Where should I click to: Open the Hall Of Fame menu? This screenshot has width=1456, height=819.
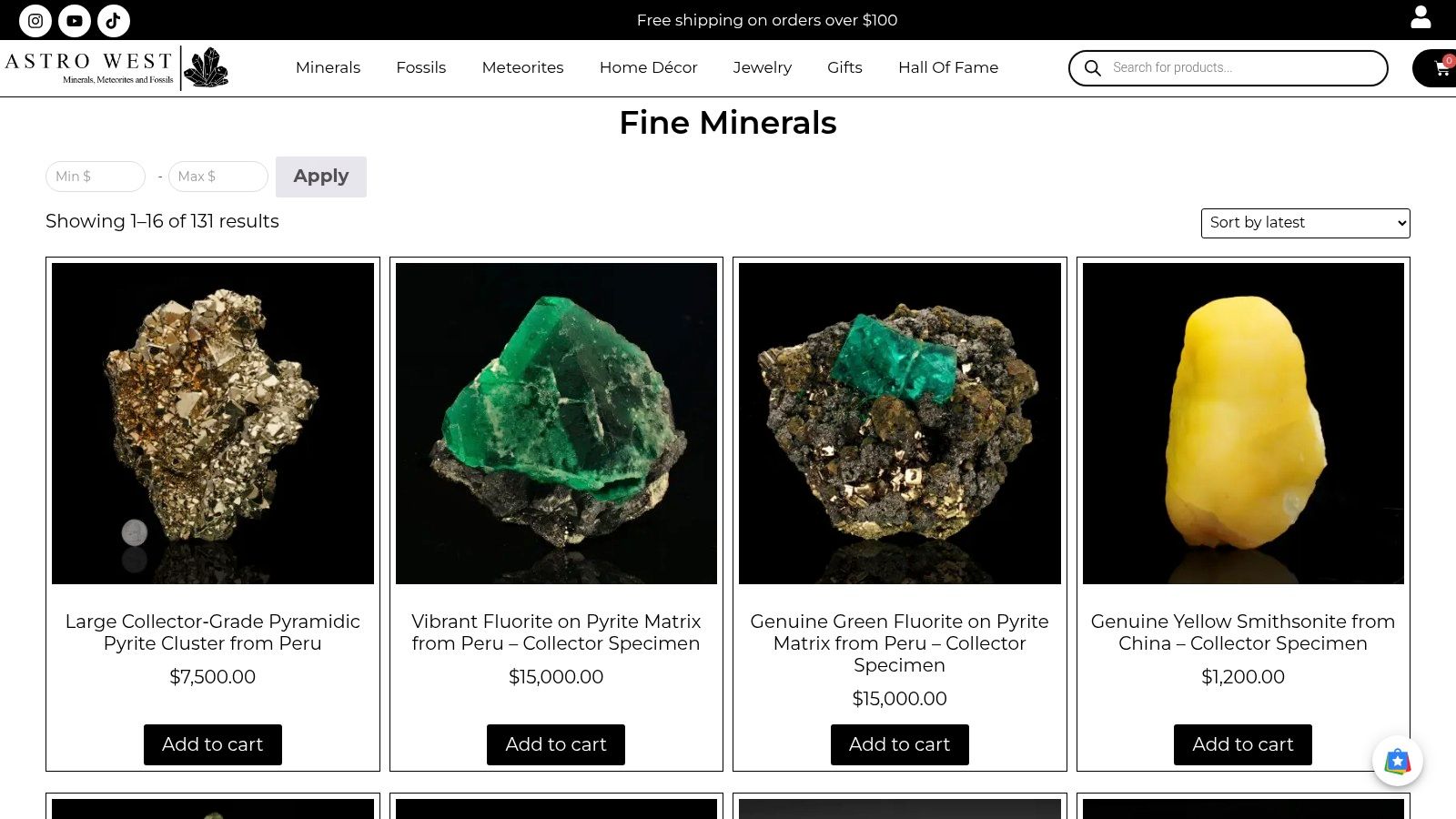click(x=948, y=67)
